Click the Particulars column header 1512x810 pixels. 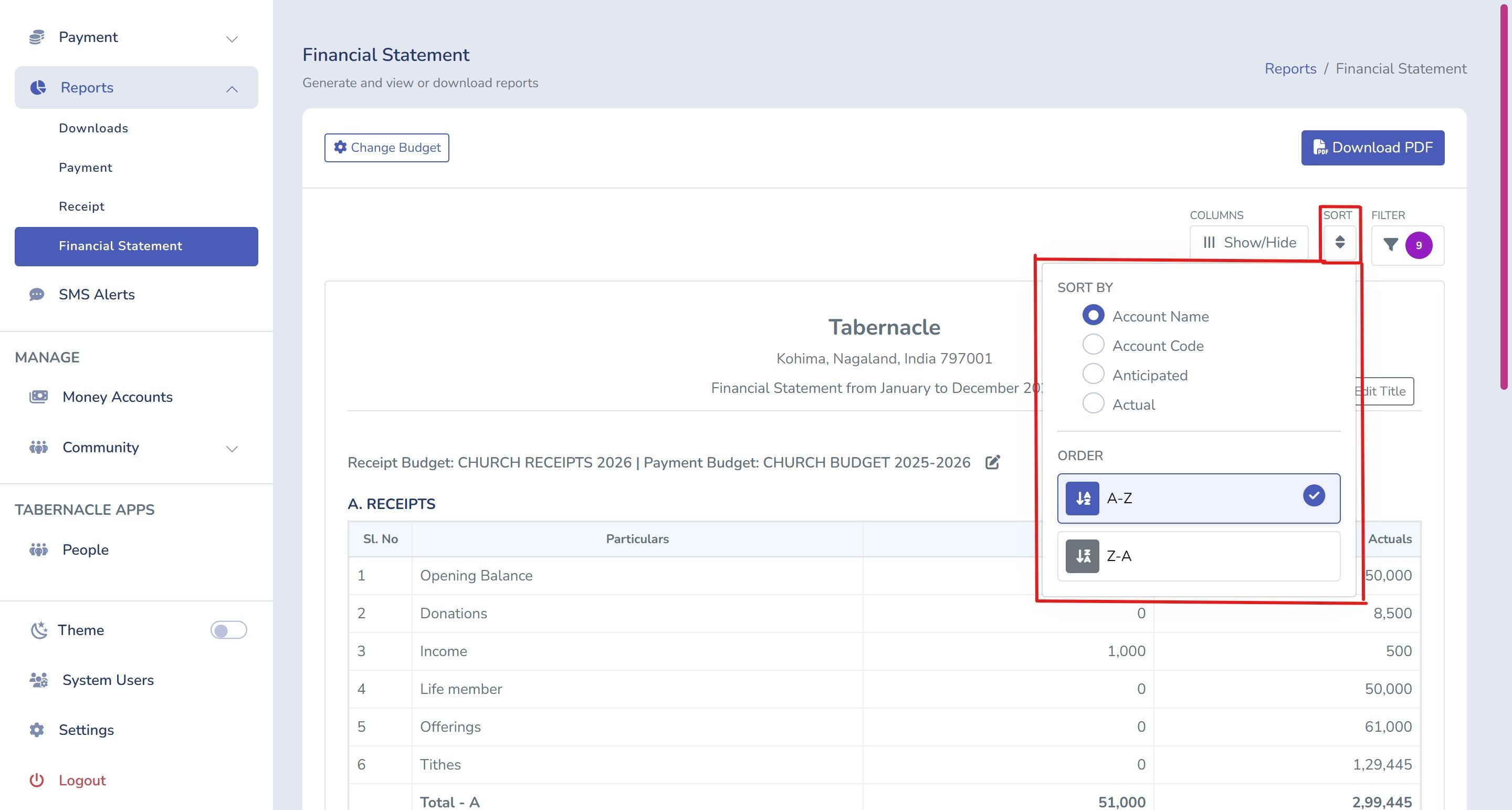637,539
